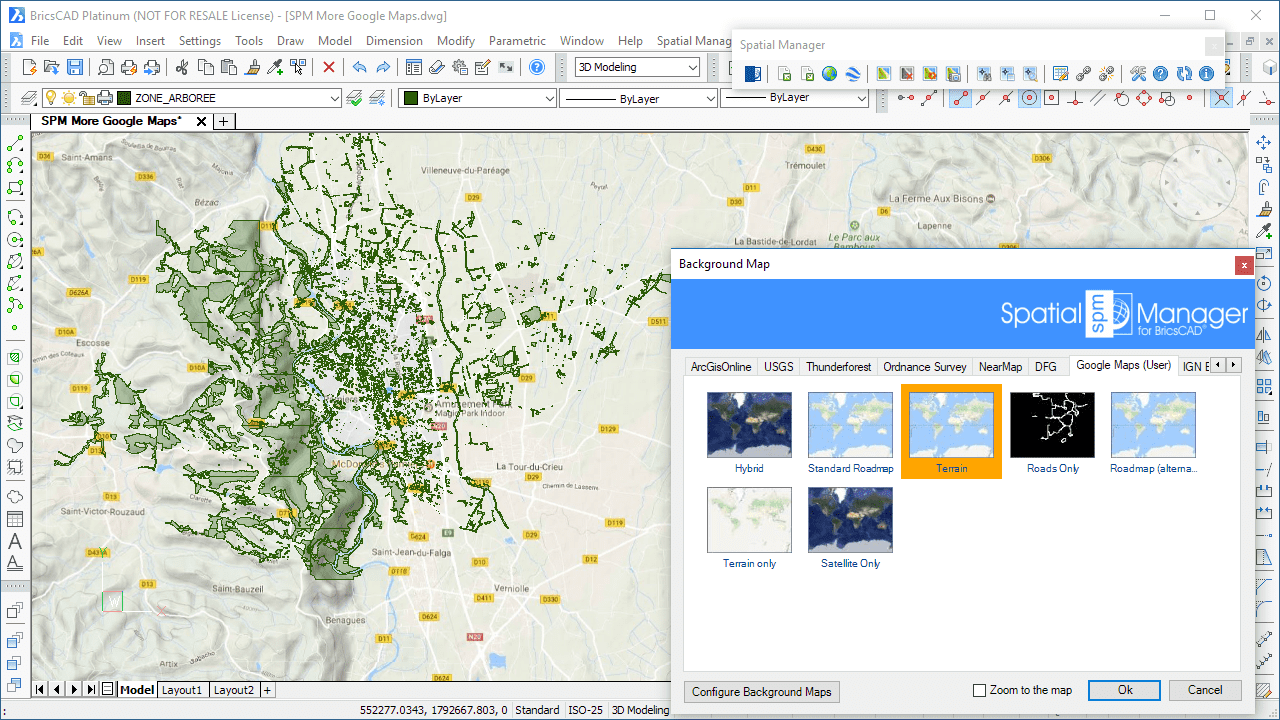1280x720 pixels.
Task: Switch to the Layout1 tab
Action: [182, 690]
